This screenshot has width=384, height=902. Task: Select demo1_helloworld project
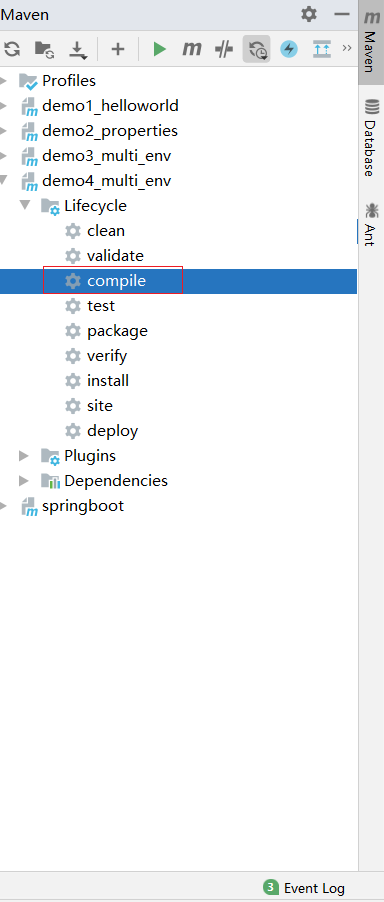point(110,106)
